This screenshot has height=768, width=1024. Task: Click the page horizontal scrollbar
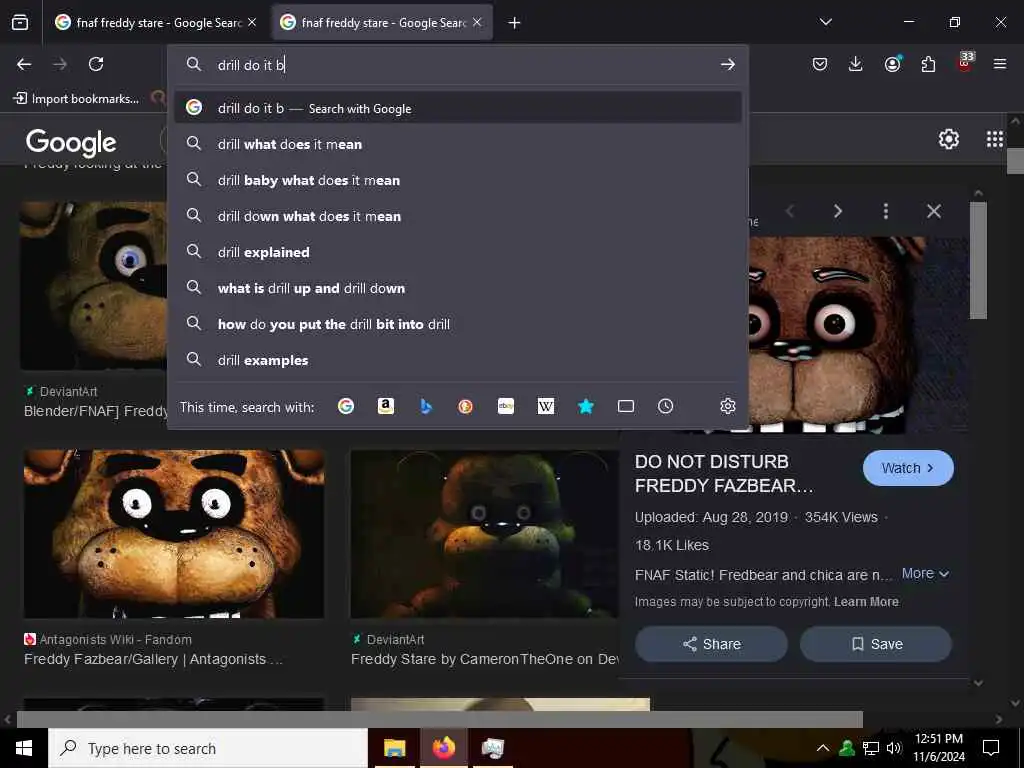pos(440,719)
